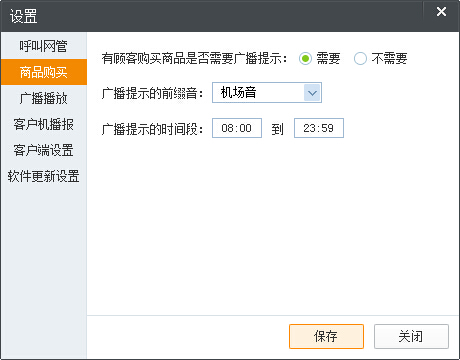Viewport: 460px width, 360px height.
Task: Close the 设置 dialog with the X icon
Action: (x=441, y=12)
